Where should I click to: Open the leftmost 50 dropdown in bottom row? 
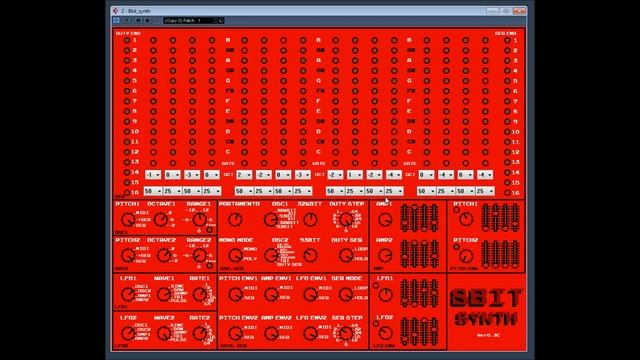(153, 191)
